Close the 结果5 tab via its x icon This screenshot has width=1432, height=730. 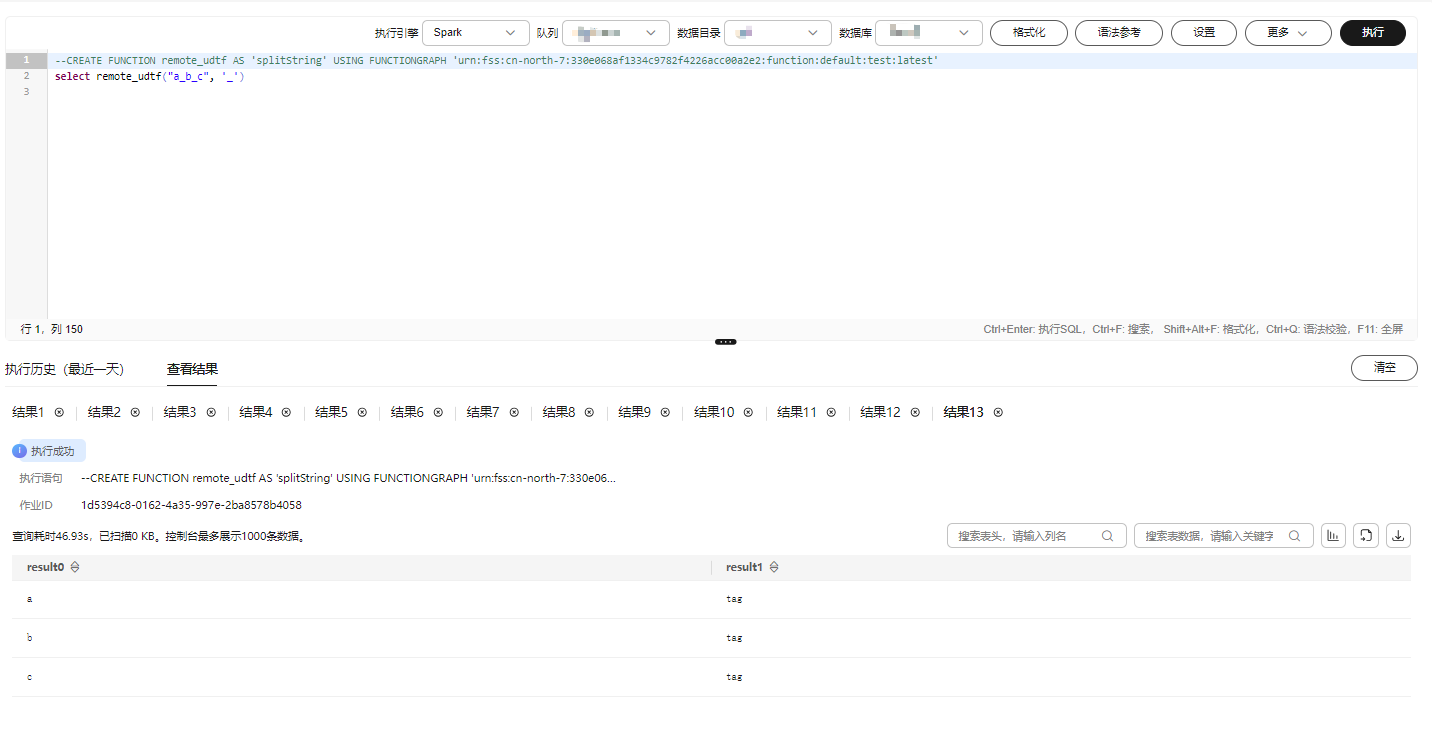click(x=362, y=412)
